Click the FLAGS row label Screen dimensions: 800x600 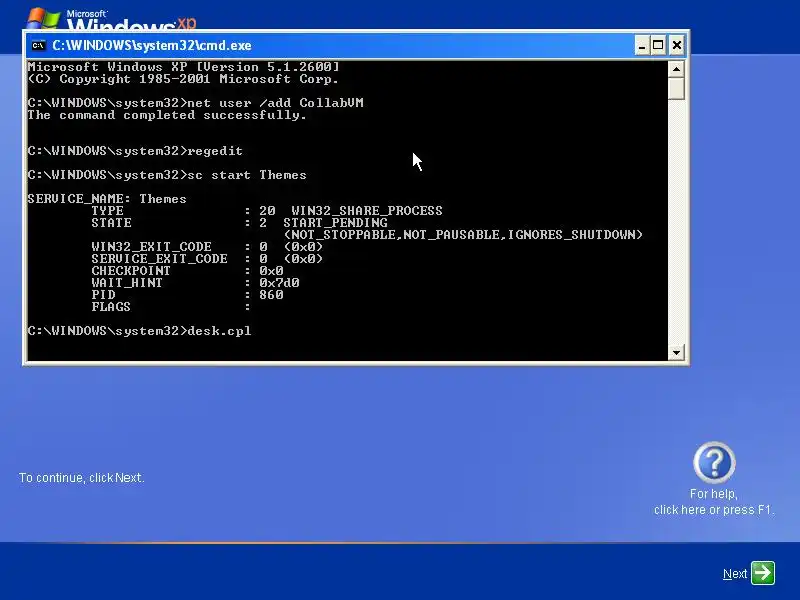[111, 307]
